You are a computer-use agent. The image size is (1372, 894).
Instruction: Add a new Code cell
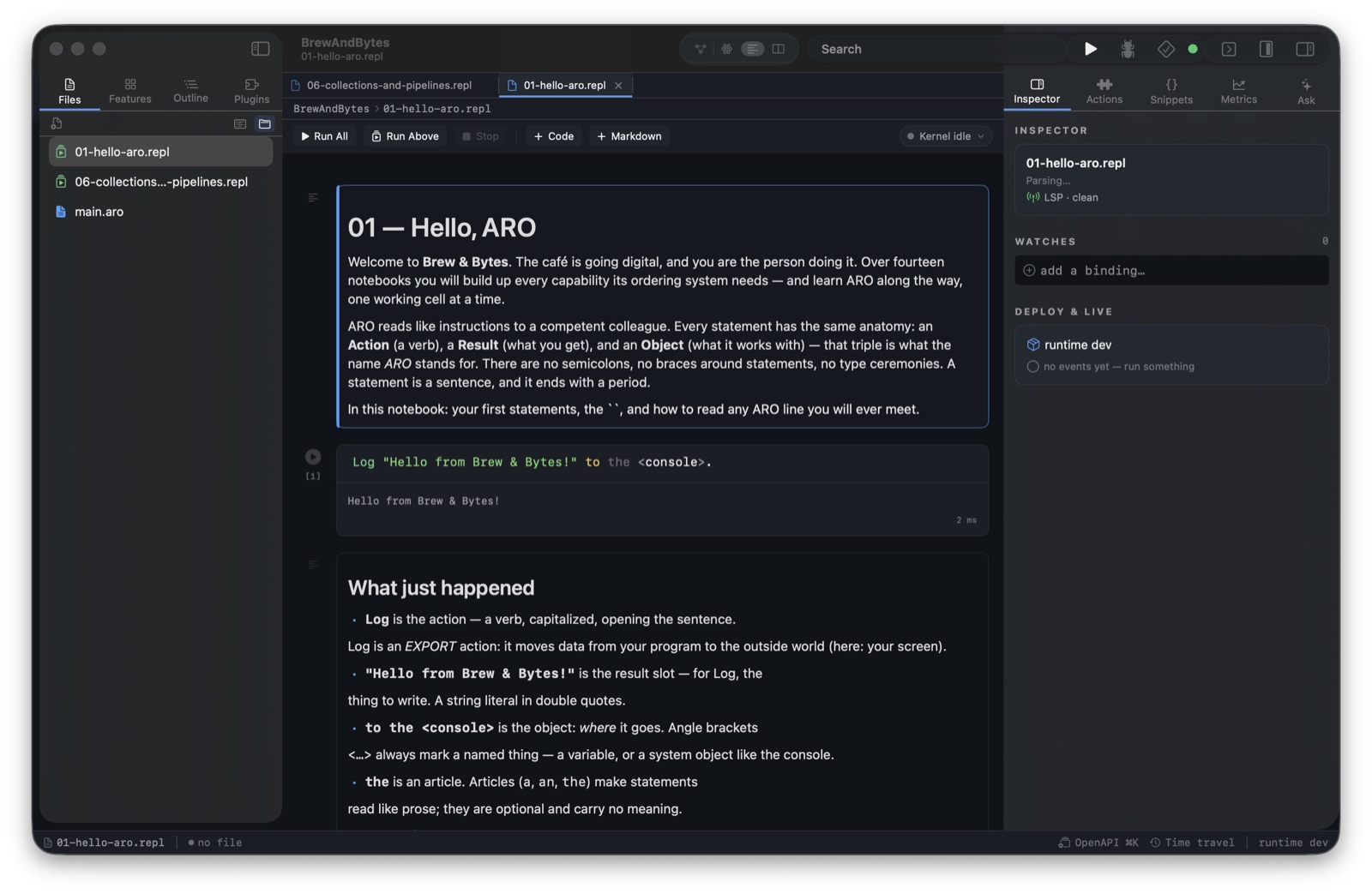[554, 136]
